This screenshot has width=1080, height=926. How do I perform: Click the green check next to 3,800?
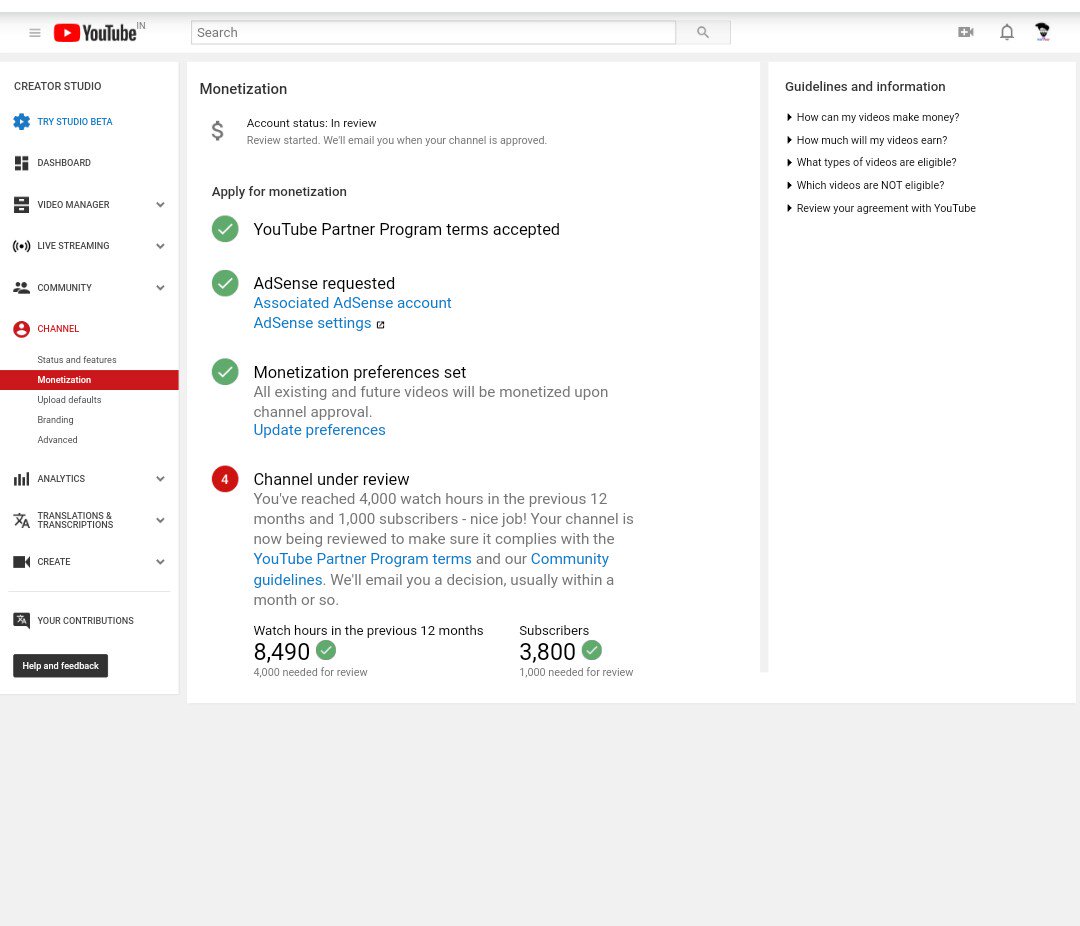click(592, 650)
